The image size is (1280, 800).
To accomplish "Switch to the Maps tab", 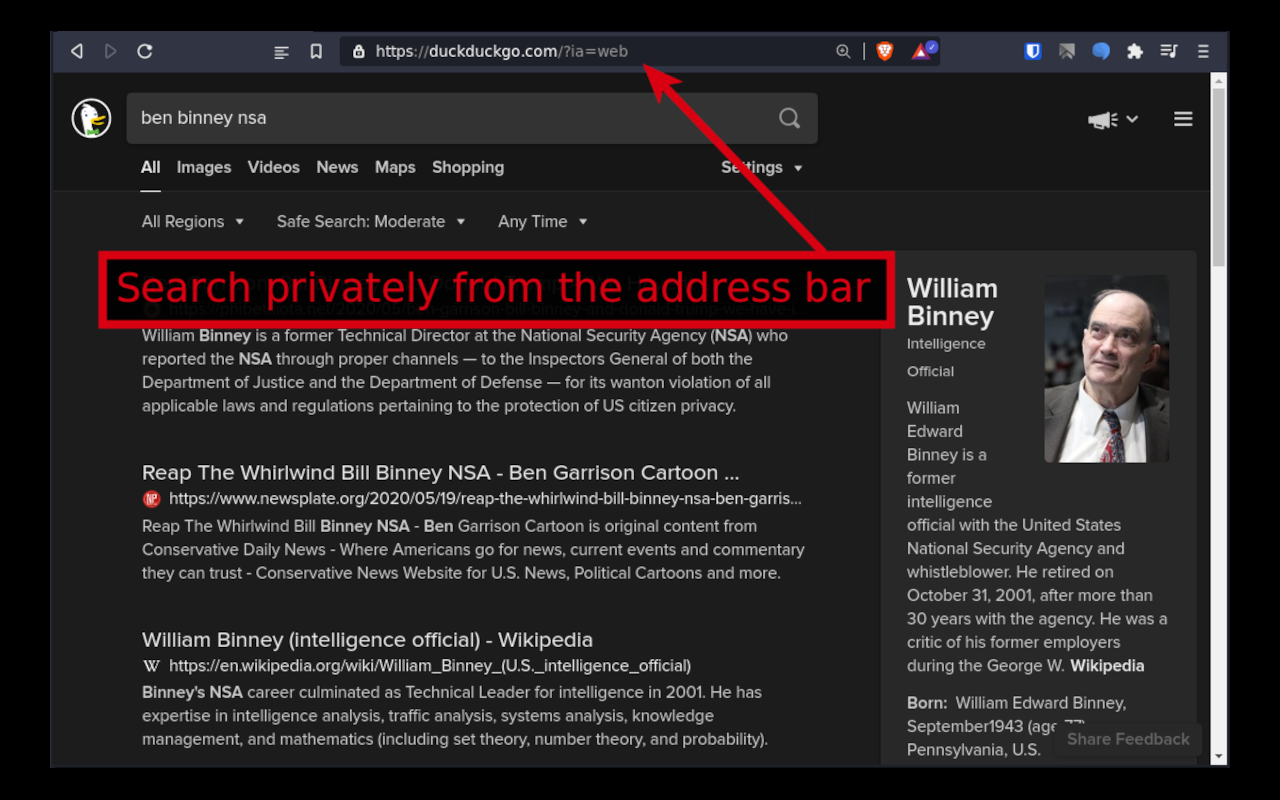I will [x=395, y=168].
